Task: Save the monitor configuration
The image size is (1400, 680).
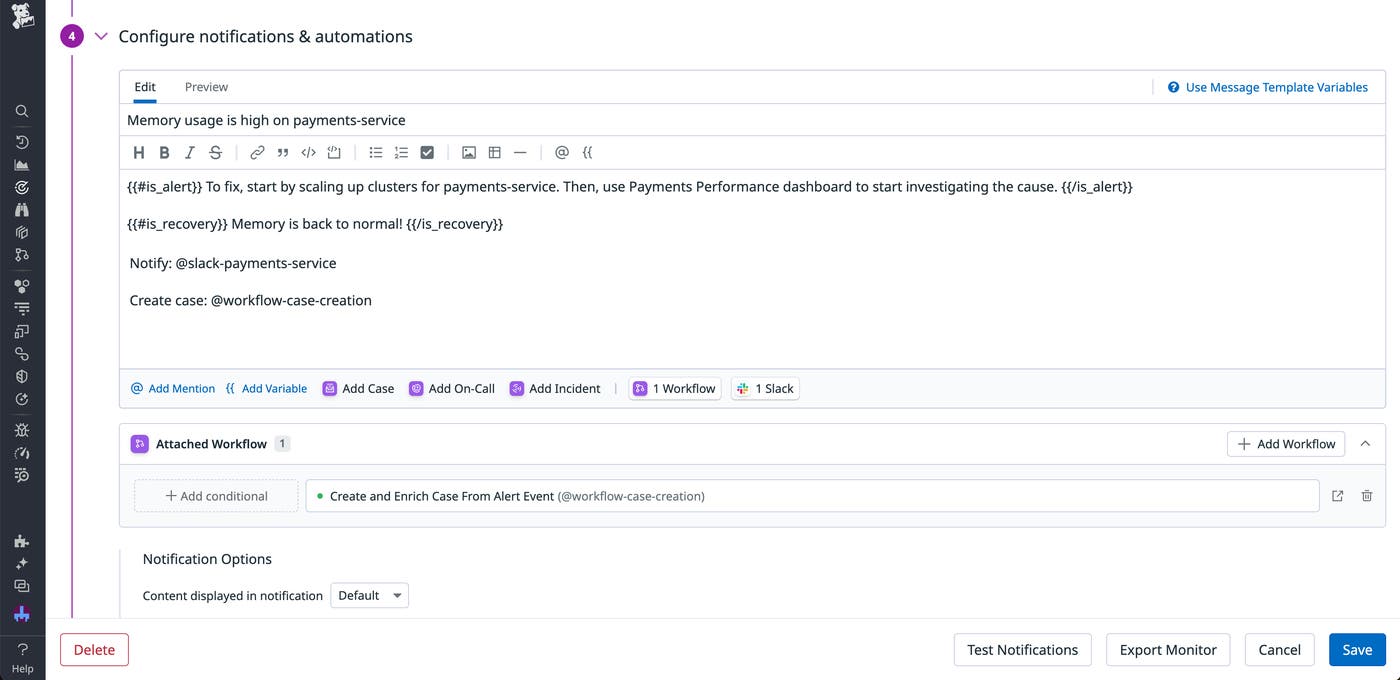Action: [1356, 649]
